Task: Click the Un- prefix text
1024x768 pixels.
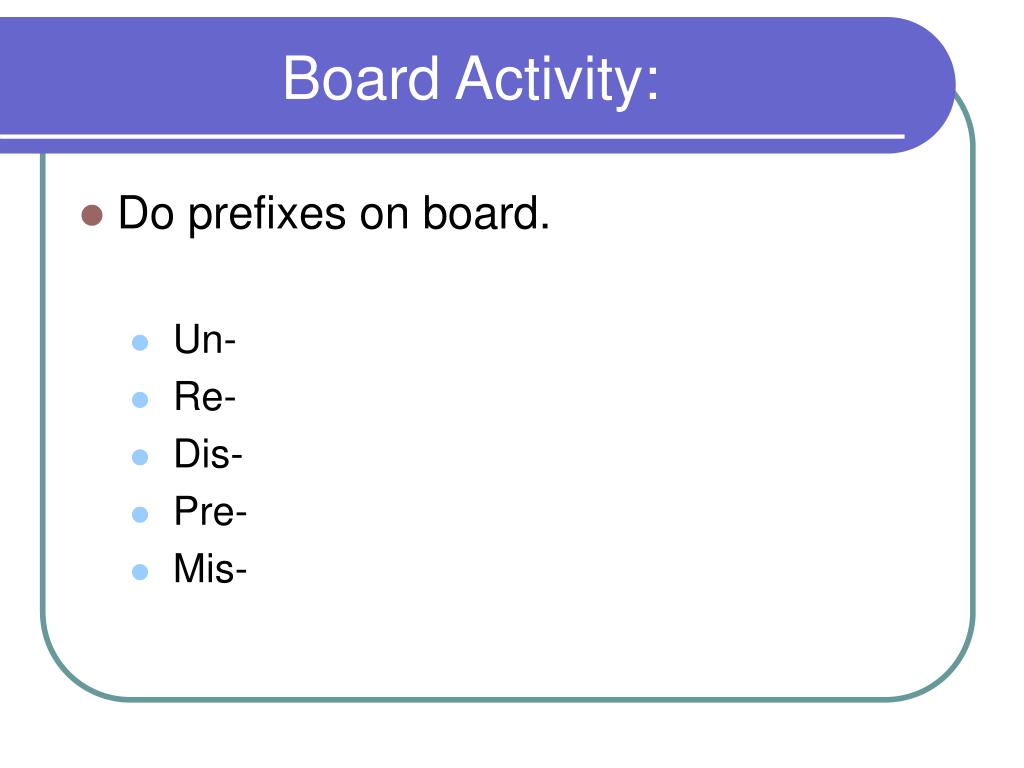Action: click(x=204, y=340)
